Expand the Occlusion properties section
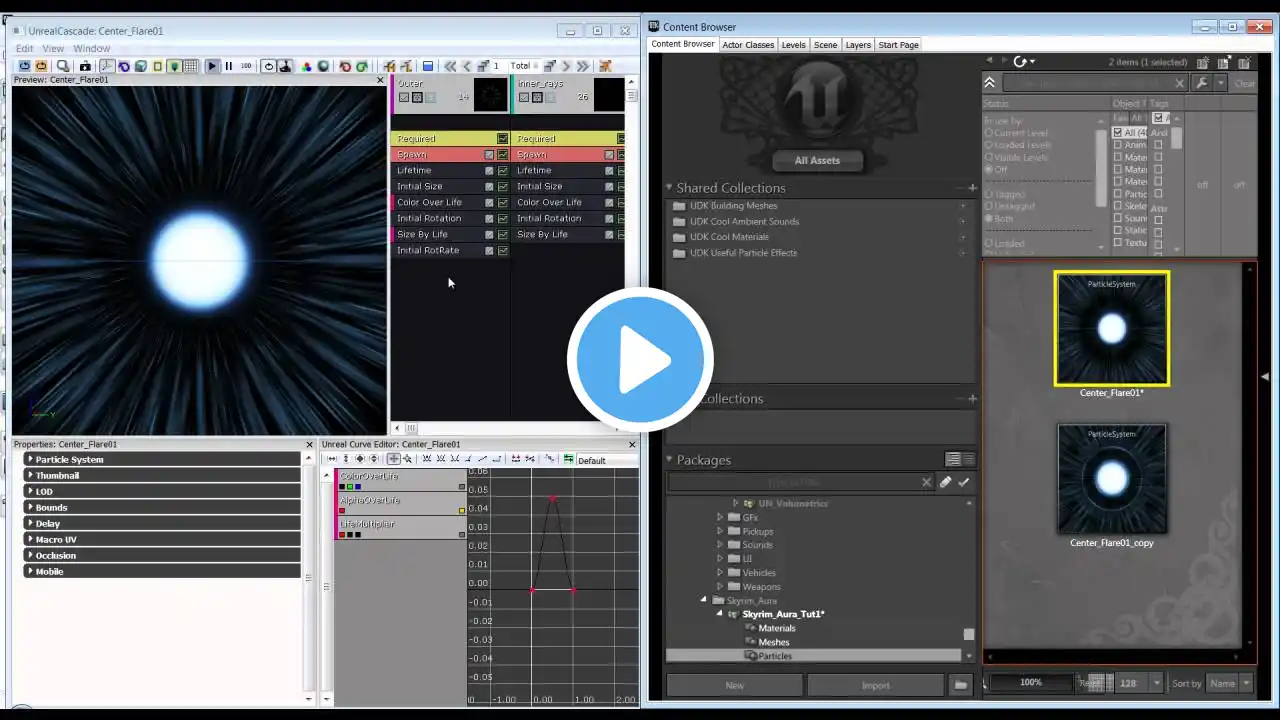 click(162, 555)
